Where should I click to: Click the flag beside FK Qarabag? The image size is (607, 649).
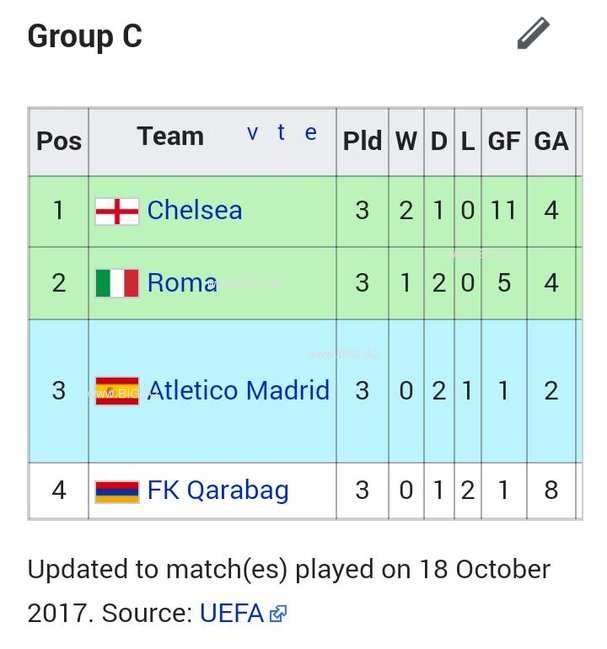click(117, 491)
